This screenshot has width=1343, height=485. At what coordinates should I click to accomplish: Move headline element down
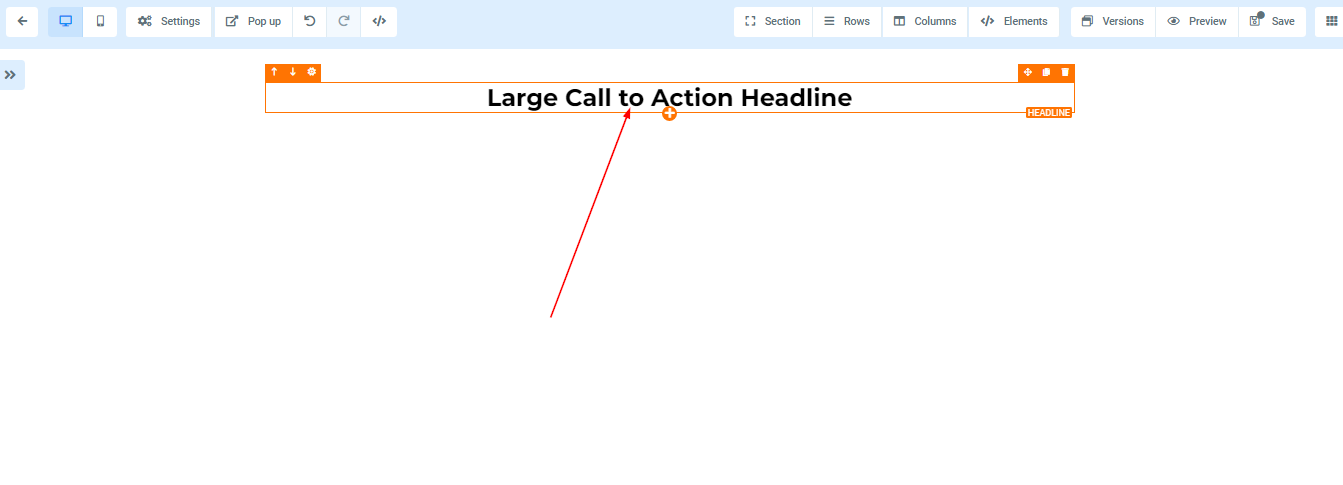point(293,72)
